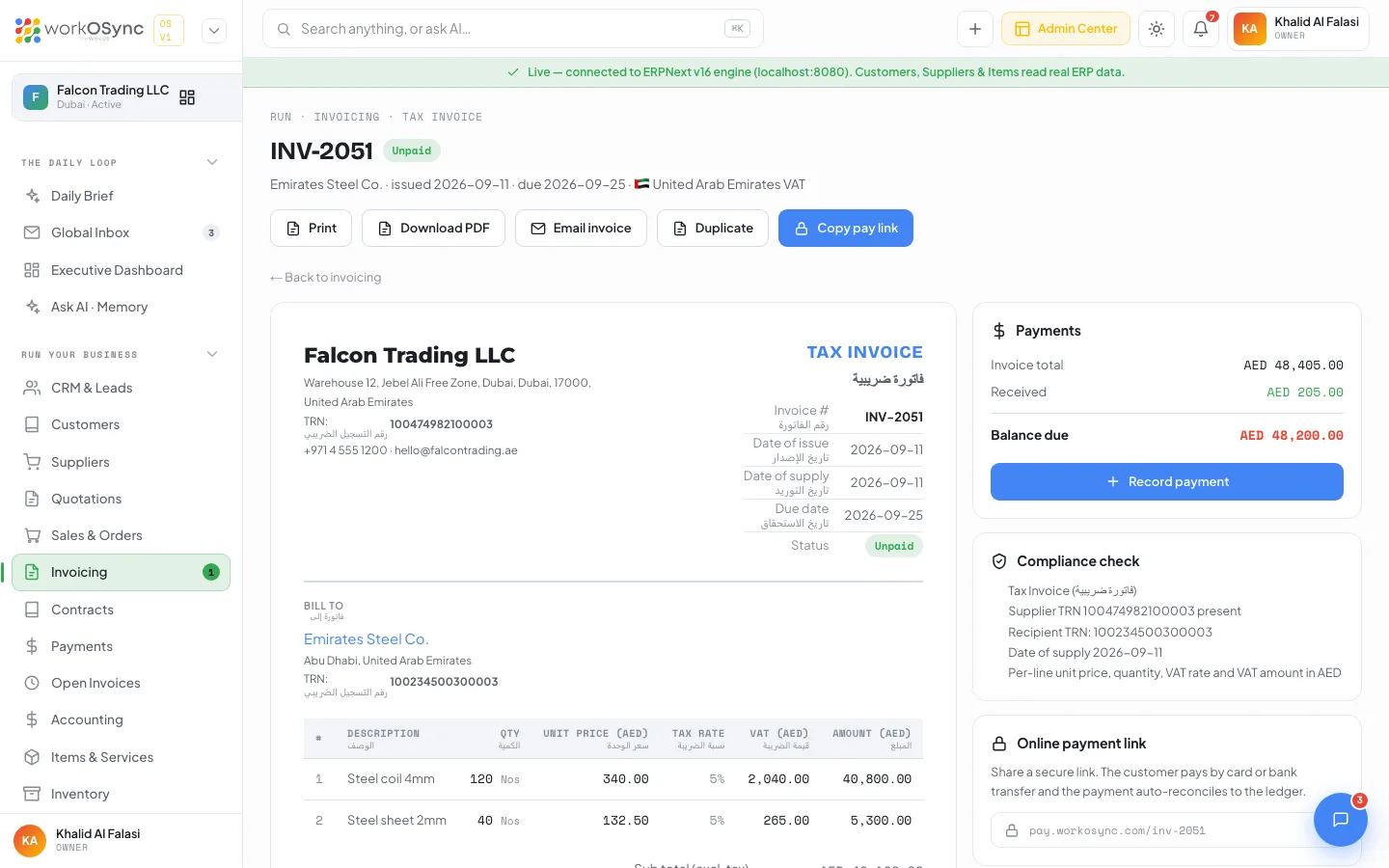Viewport: 1389px width, 868px height.
Task: Open Khalid Al Falasi account at sidebar bottom
Action: pyautogui.click(x=121, y=840)
